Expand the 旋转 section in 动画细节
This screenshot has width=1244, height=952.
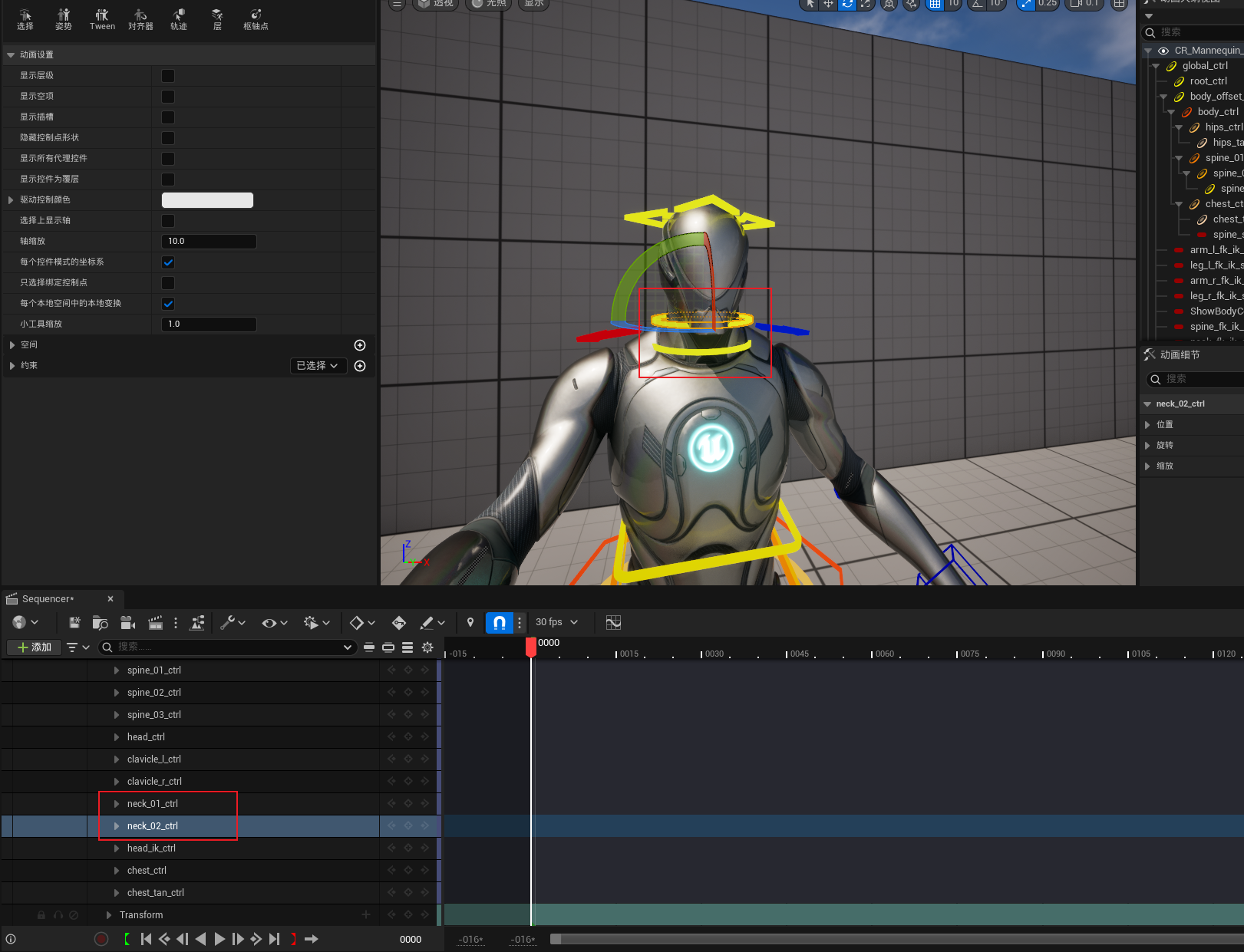[x=1147, y=446]
